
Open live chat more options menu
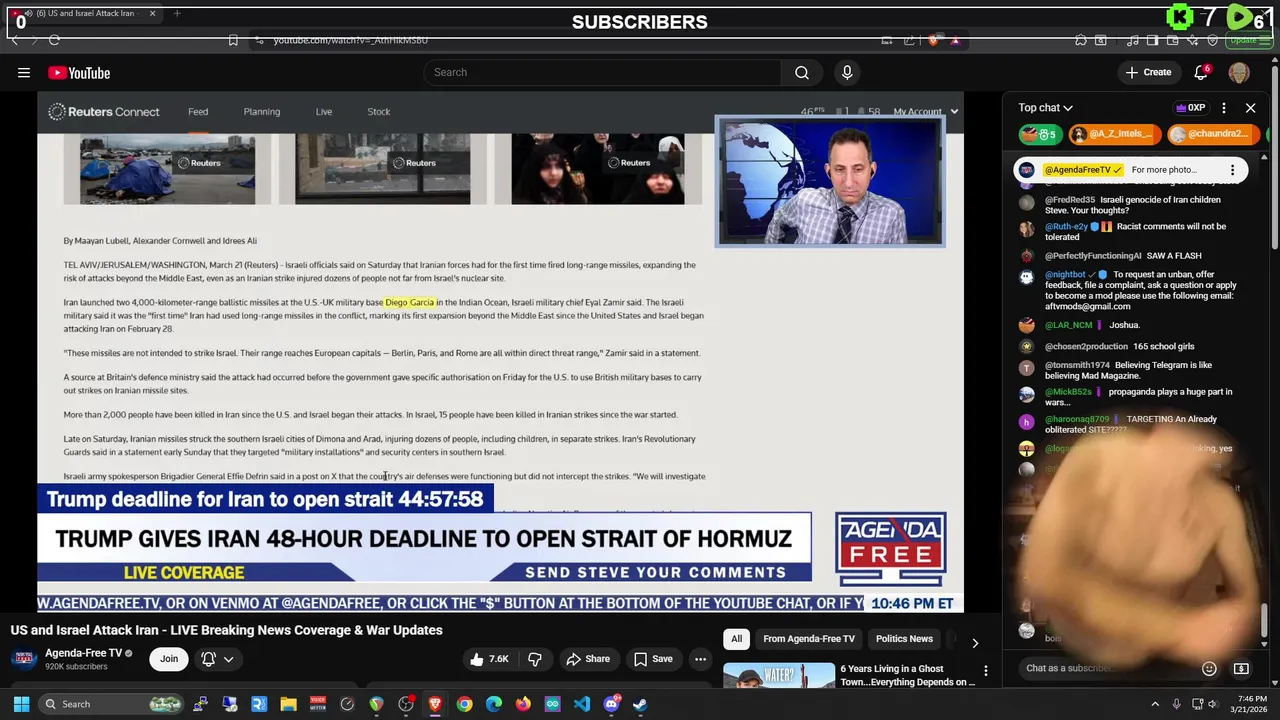point(1224,108)
